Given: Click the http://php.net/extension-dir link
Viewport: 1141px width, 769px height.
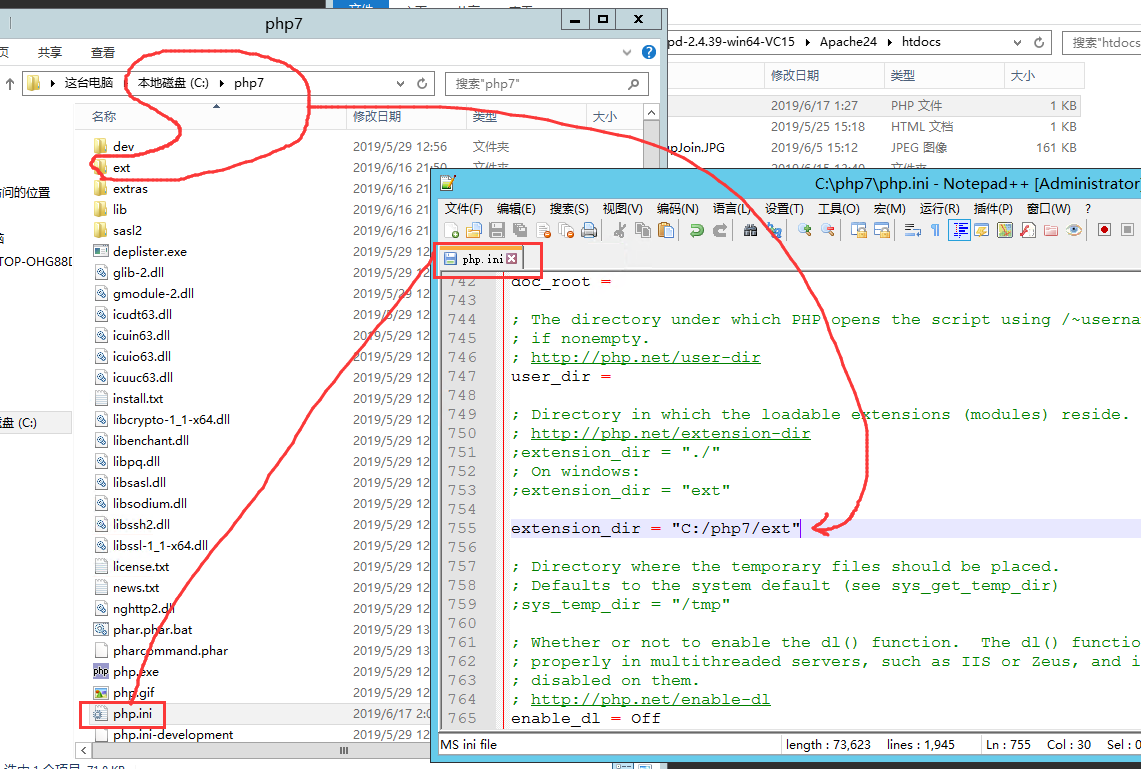Looking at the screenshot, I should (670, 433).
